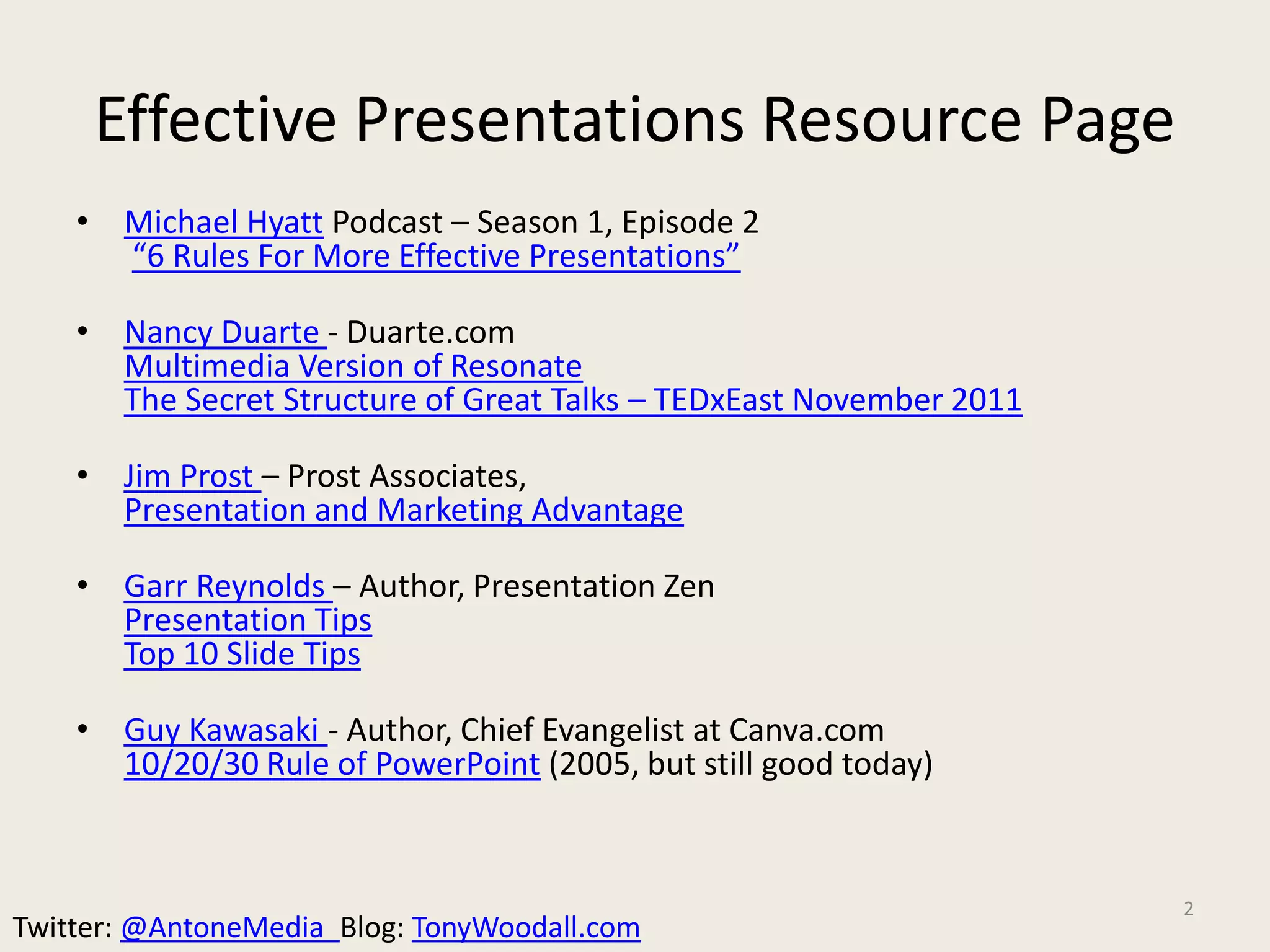Open 10/20/30 Rule of PowerPoint link

click(x=332, y=764)
